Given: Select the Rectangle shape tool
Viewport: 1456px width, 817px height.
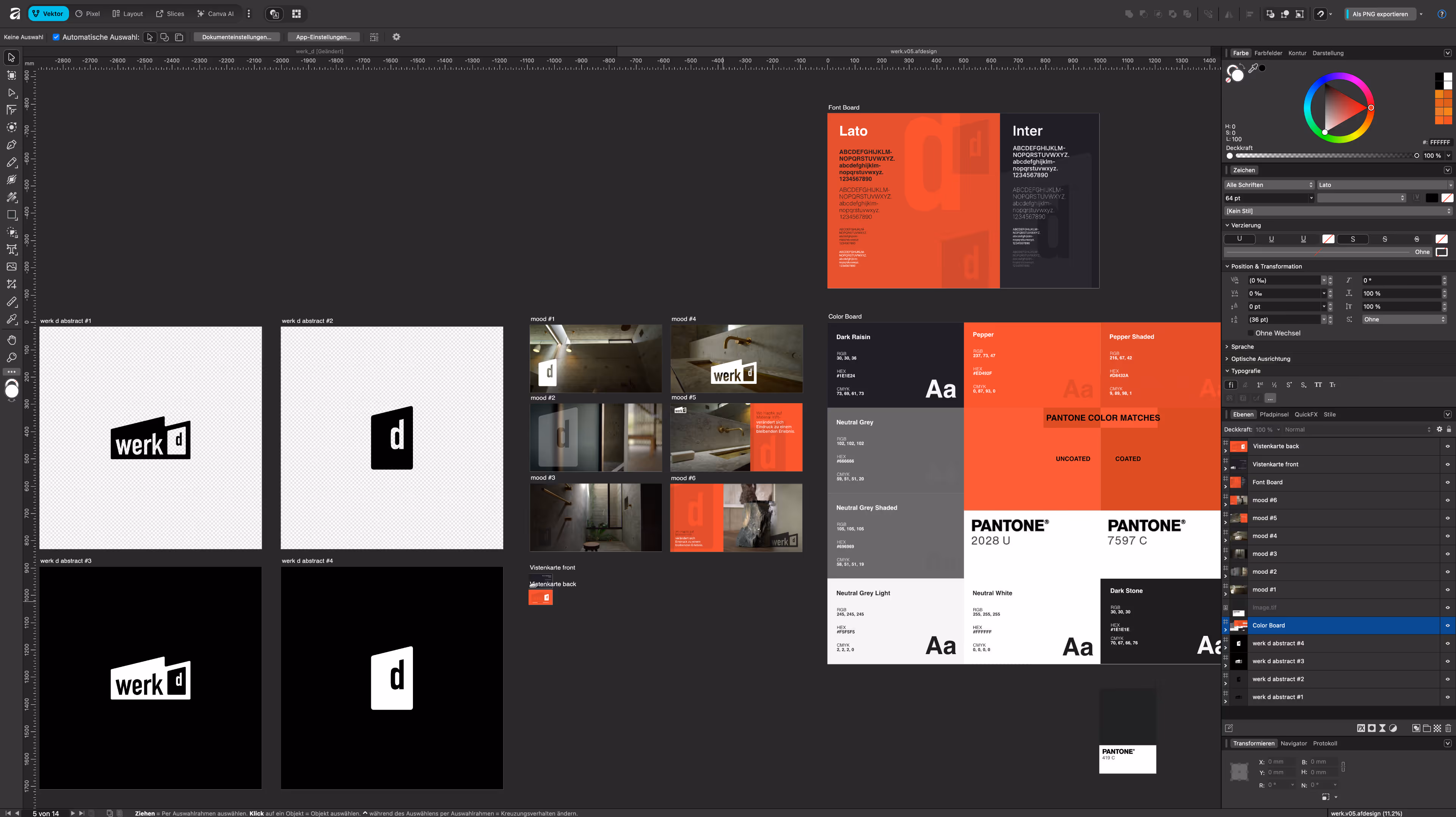Looking at the screenshot, I should pyautogui.click(x=11, y=215).
